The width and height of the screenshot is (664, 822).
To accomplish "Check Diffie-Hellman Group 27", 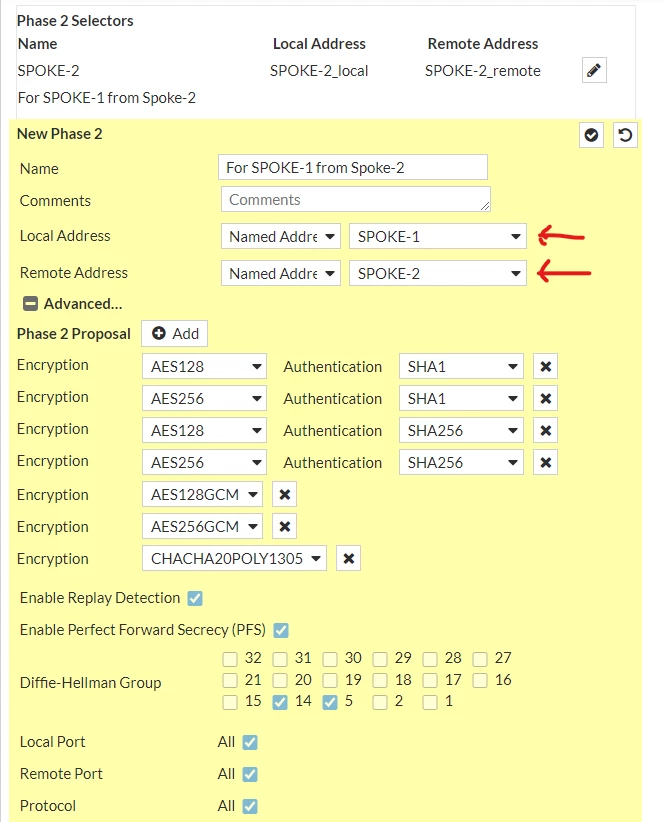I will click(x=480, y=658).
